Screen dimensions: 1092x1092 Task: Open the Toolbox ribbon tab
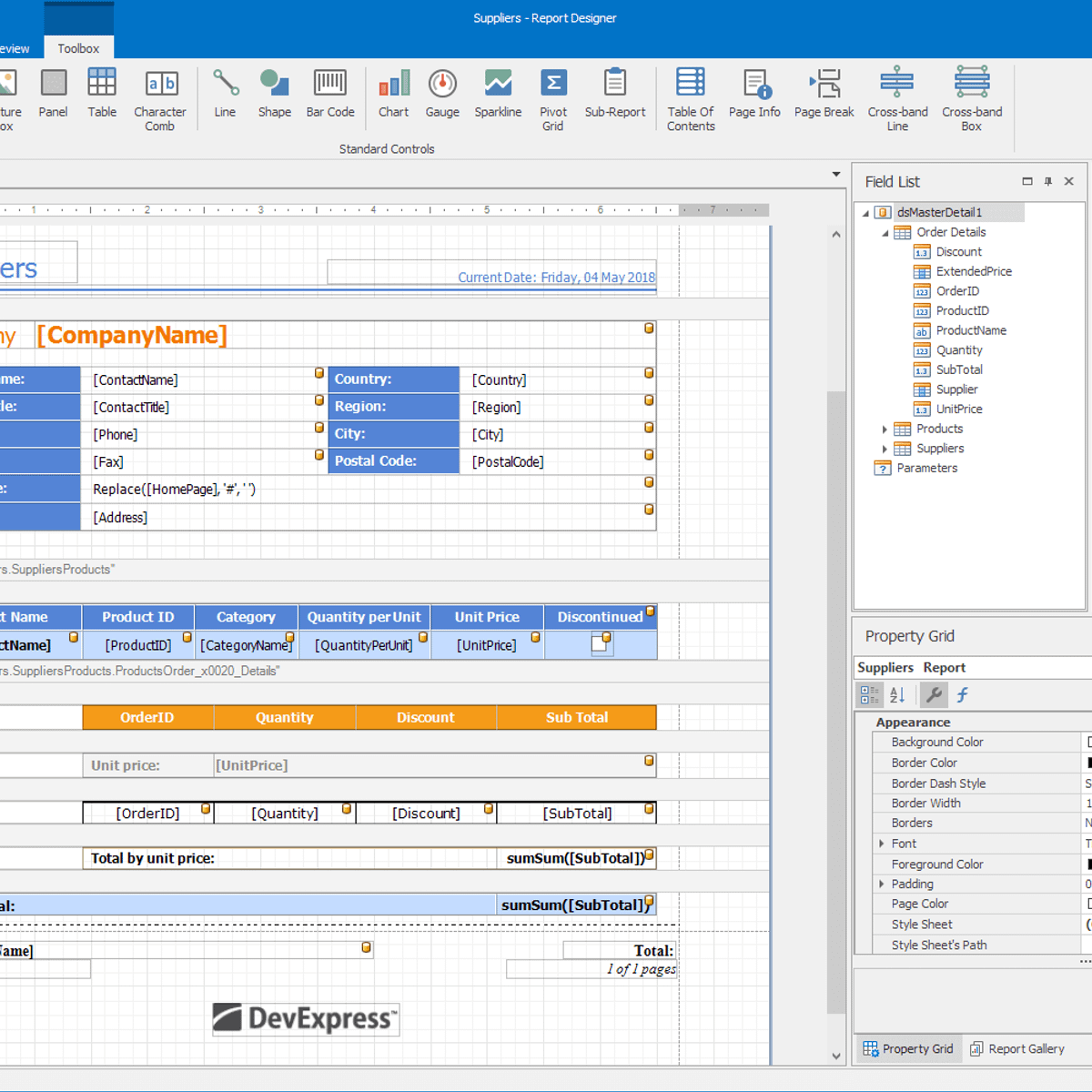tap(78, 48)
